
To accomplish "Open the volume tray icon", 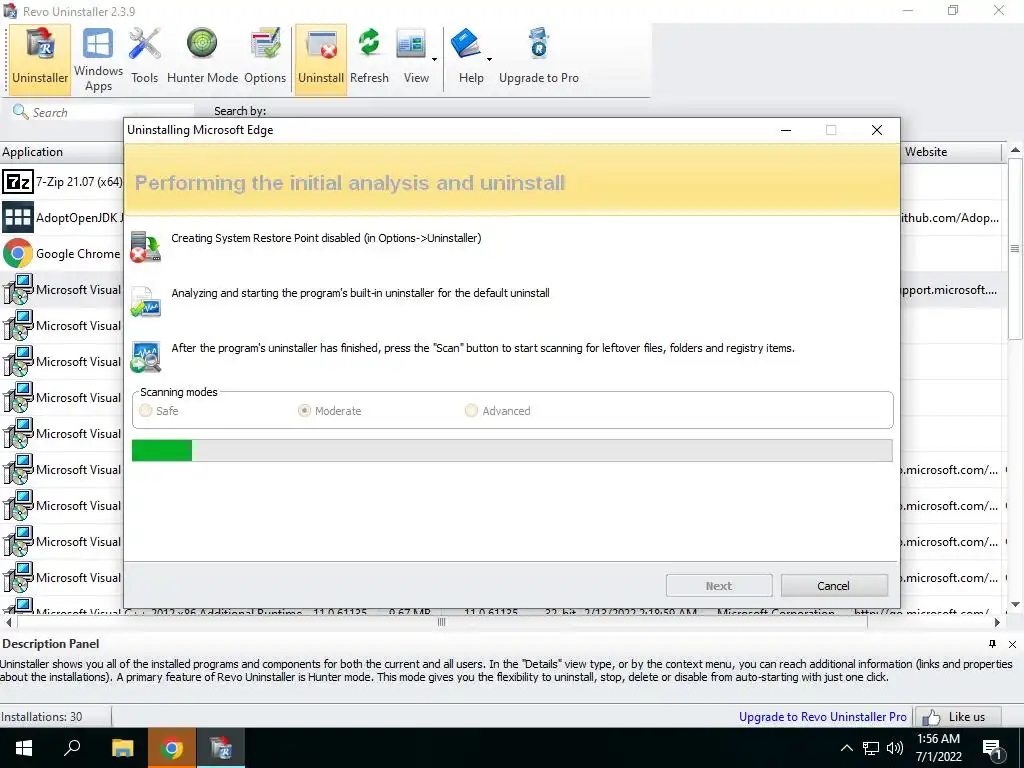I will (x=895, y=748).
